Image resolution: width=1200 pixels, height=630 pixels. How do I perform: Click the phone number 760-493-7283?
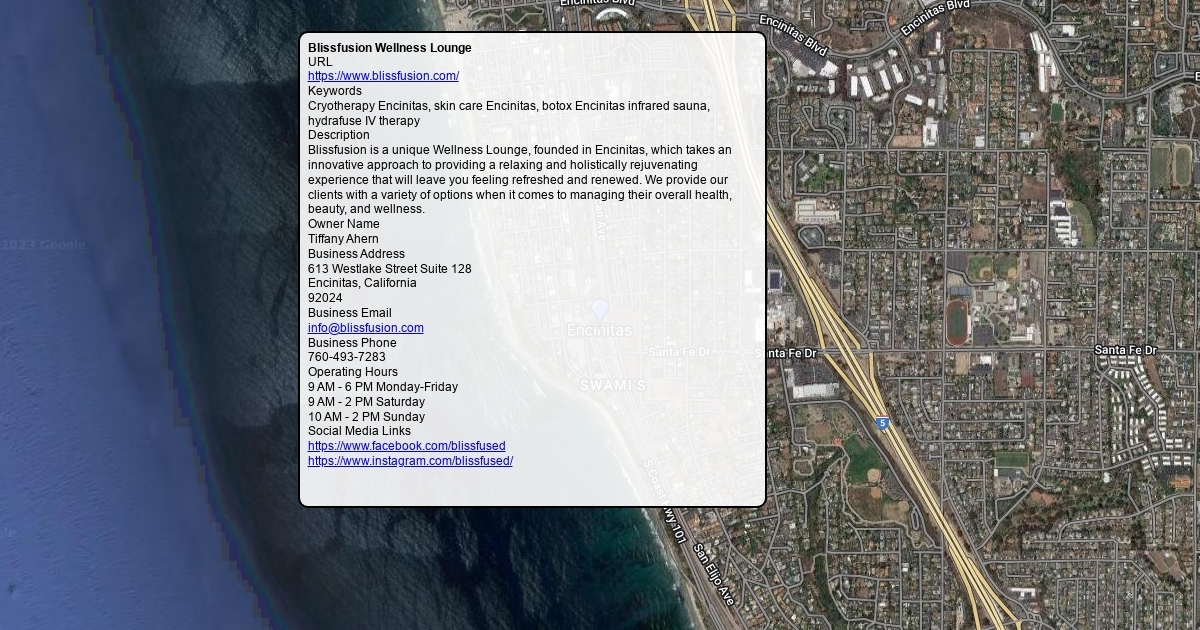(x=346, y=357)
